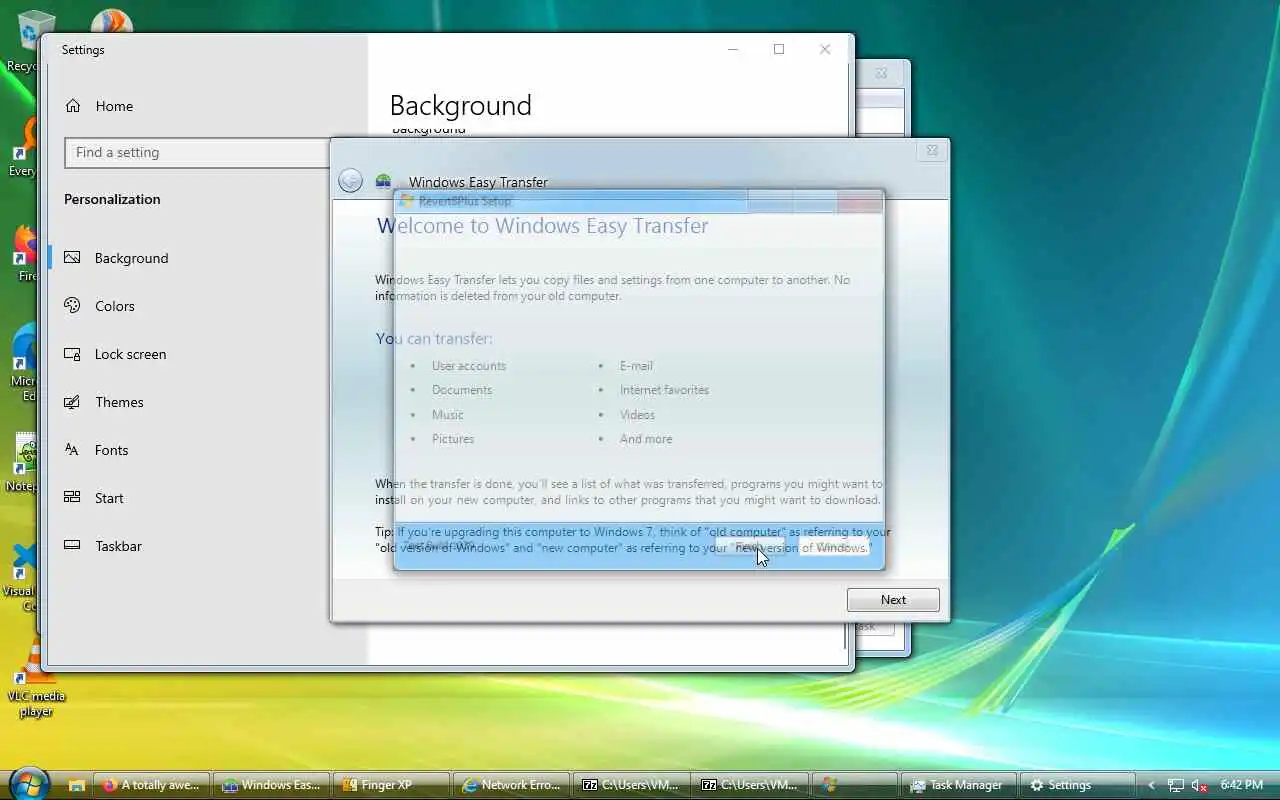Click the Themes brush icon in sidebar
The height and width of the screenshot is (800, 1280).
pos(72,401)
